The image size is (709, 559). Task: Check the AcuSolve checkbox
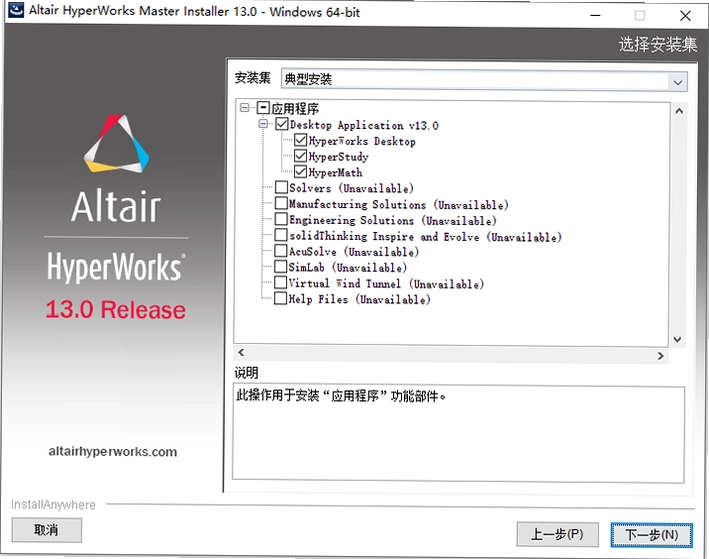tap(281, 251)
